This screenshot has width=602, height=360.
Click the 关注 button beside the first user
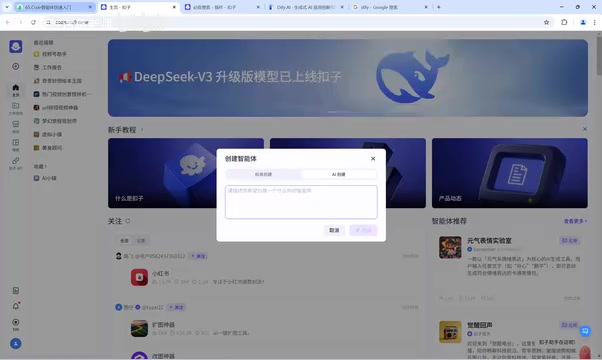(x=198, y=256)
